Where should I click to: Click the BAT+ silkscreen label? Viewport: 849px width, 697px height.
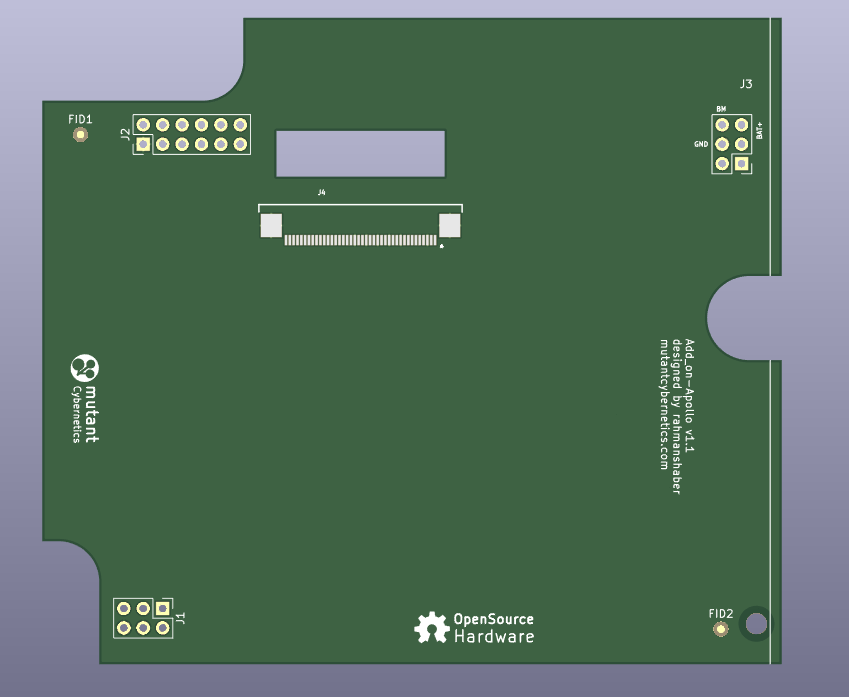click(x=760, y=128)
